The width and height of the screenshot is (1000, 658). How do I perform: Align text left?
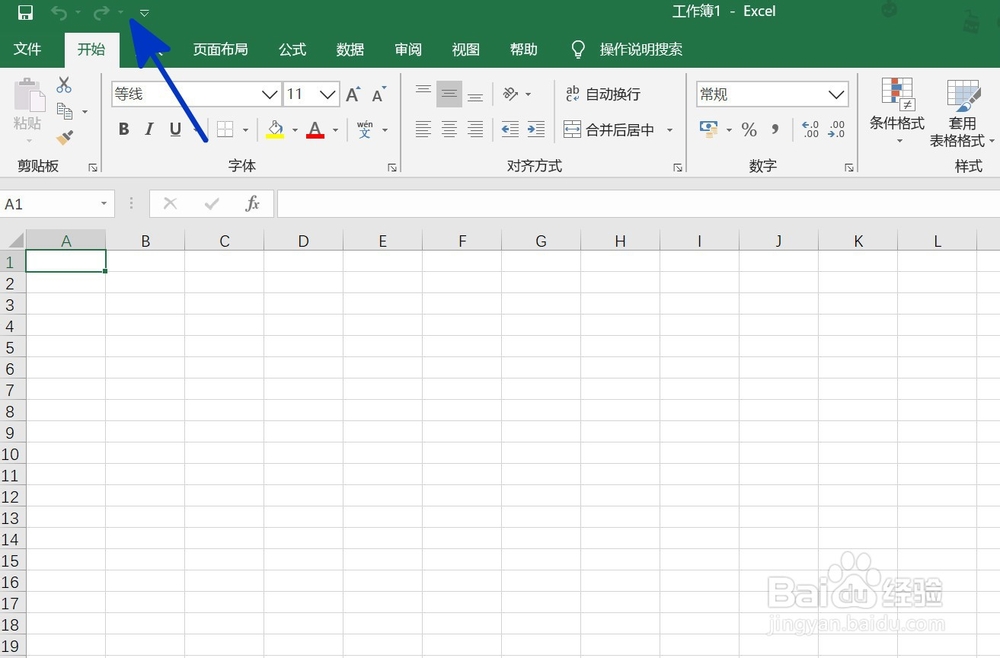423,129
